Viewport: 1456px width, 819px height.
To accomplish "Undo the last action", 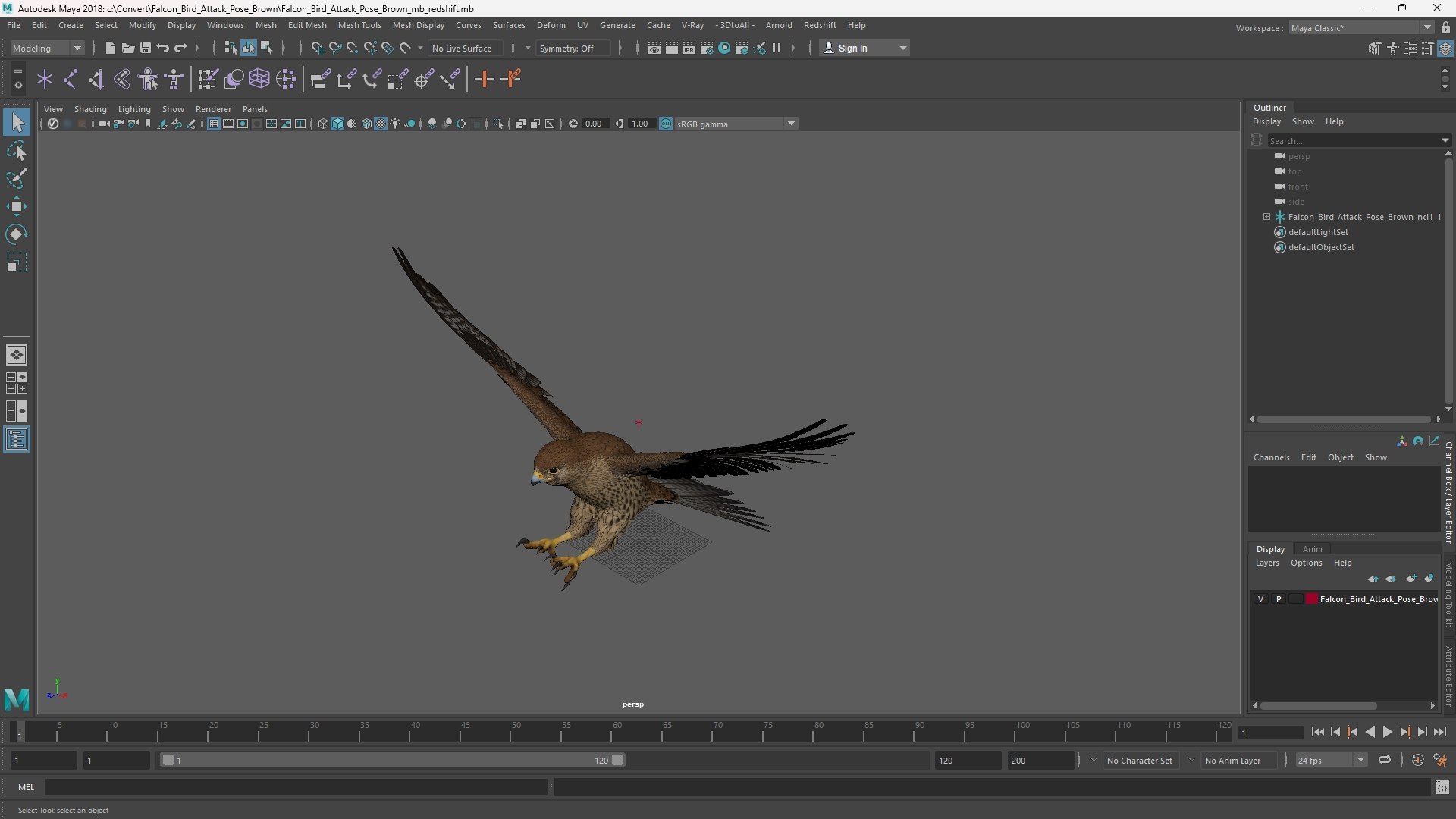I will click(x=163, y=48).
